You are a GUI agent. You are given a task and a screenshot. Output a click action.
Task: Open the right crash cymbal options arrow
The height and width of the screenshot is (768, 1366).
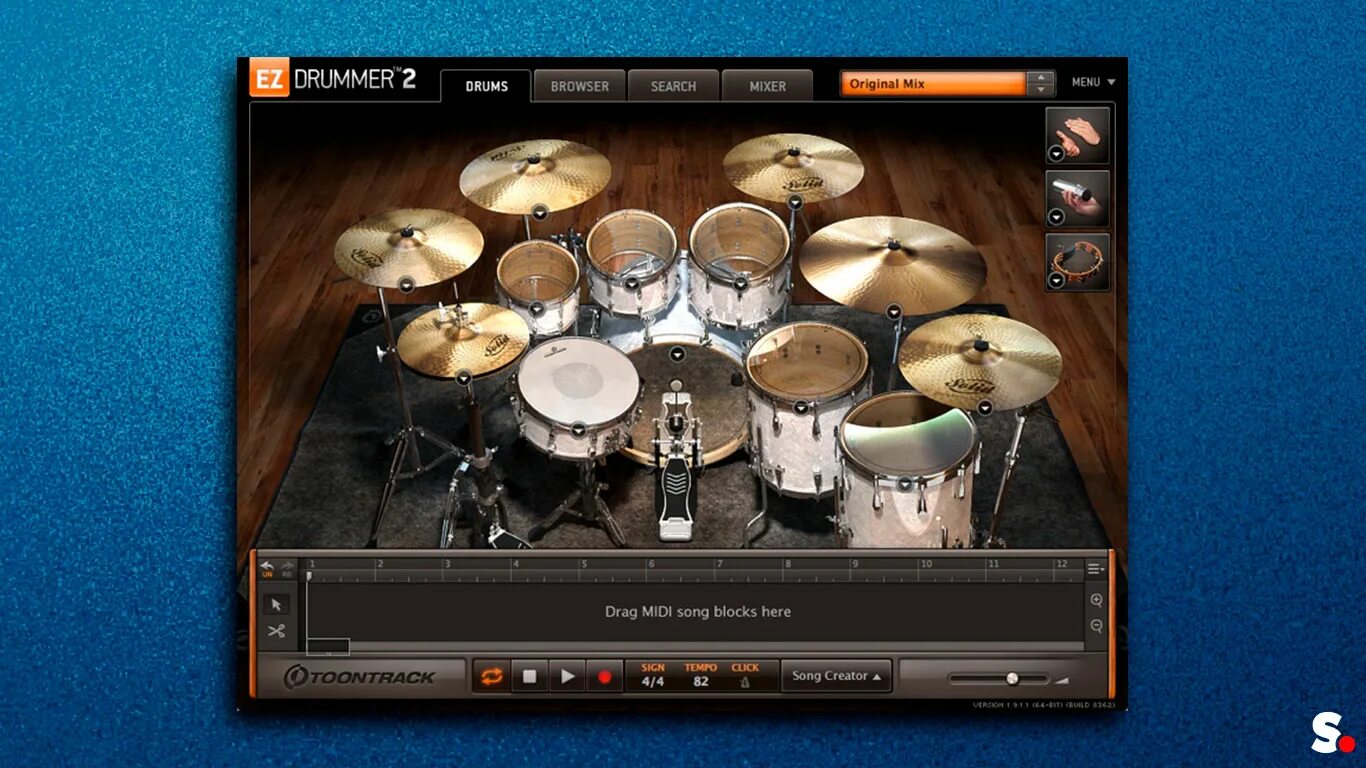(x=985, y=407)
